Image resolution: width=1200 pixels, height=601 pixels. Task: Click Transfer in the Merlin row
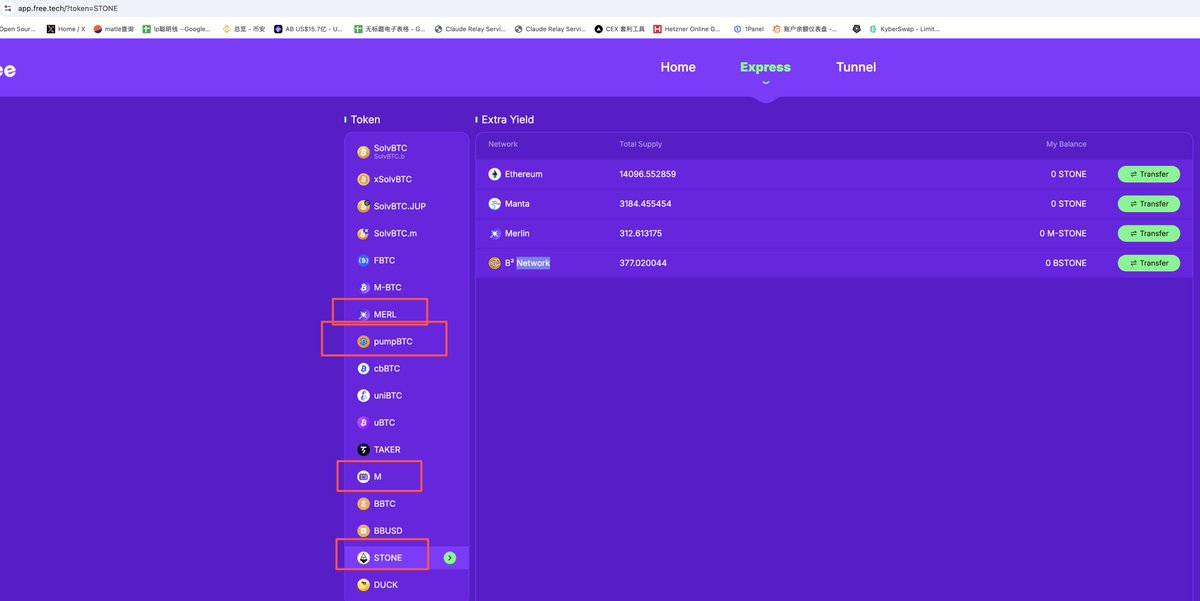tap(1149, 233)
